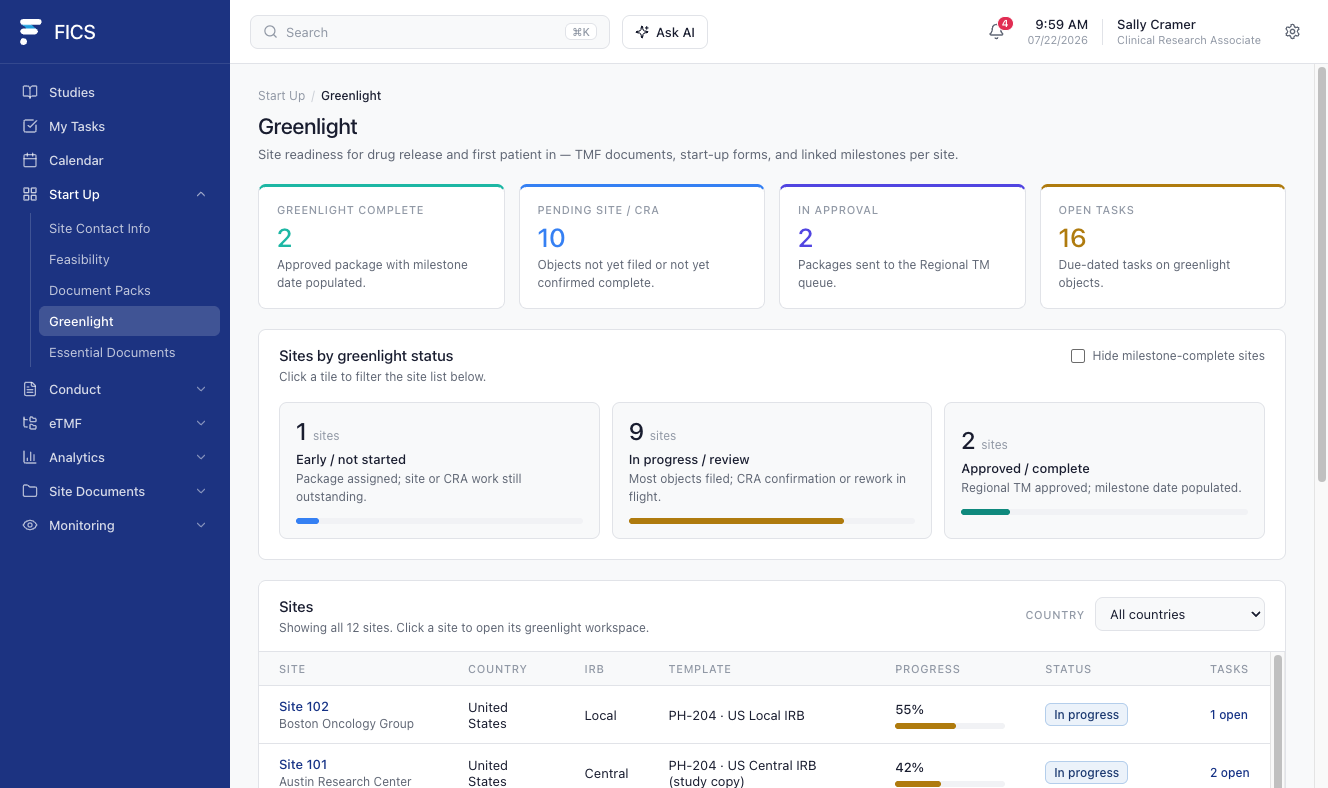Screen dimensions: 1328x788
Task: Open the notifications bell icon
Action: [996, 32]
